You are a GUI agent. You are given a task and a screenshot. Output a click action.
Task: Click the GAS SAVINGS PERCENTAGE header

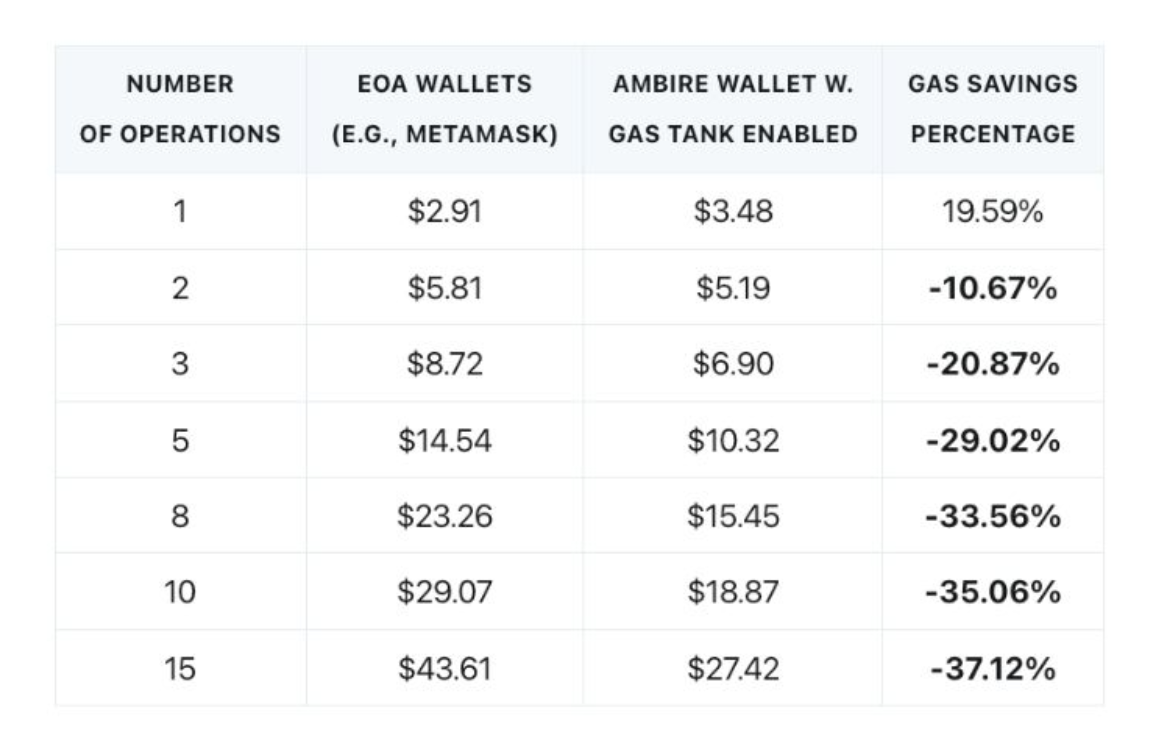(x=993, y=109)
